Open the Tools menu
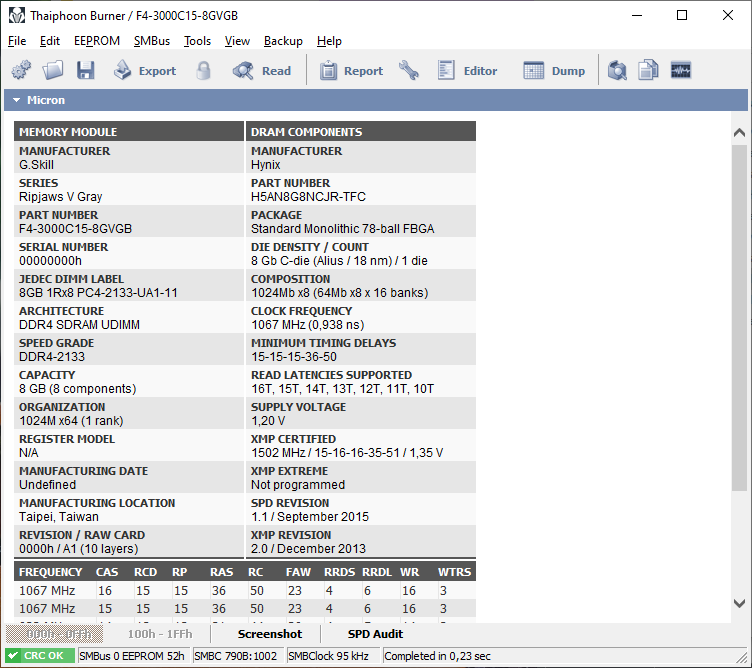 tap(197, 41)
